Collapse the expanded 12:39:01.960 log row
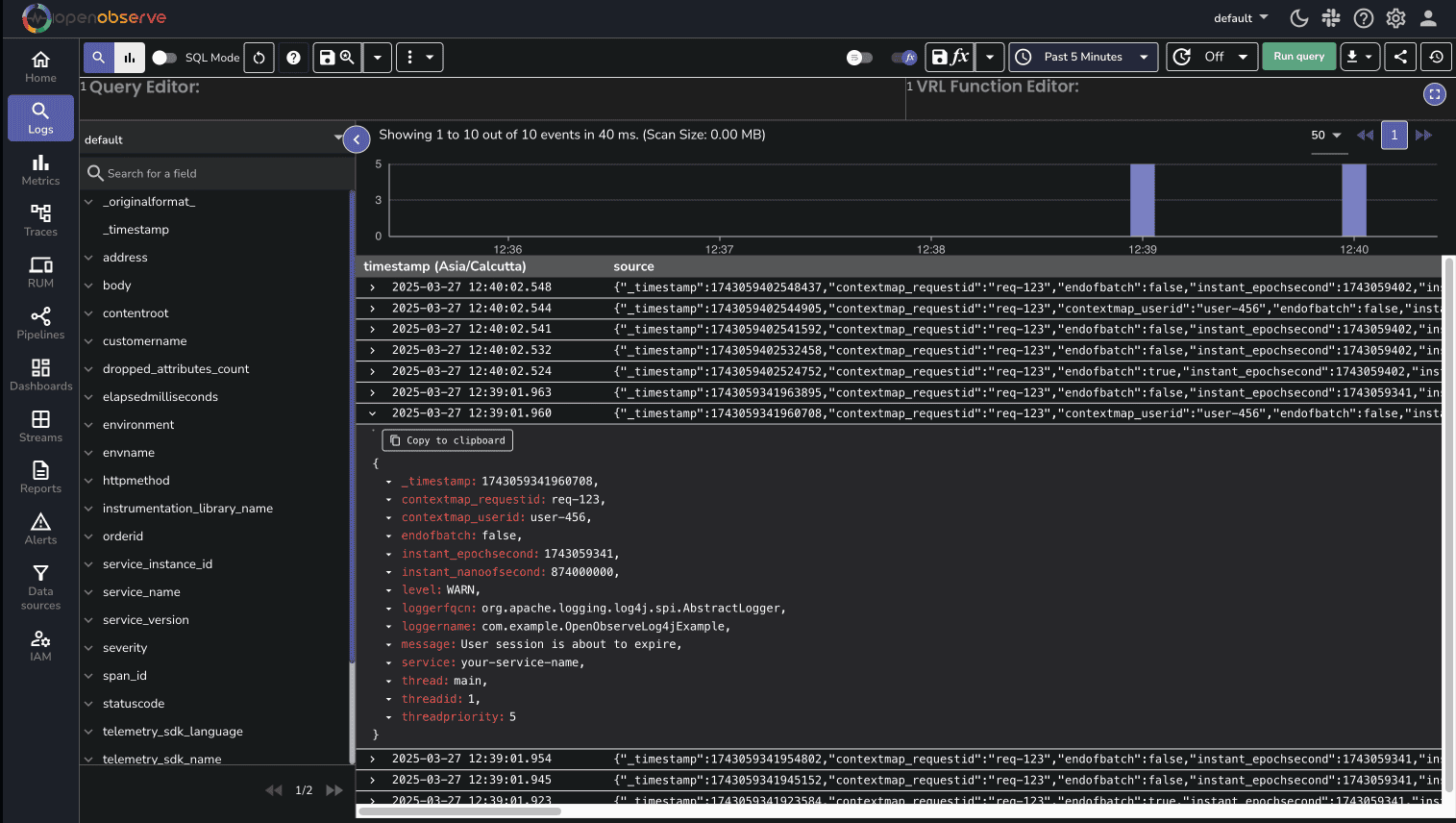 (372, 412)
